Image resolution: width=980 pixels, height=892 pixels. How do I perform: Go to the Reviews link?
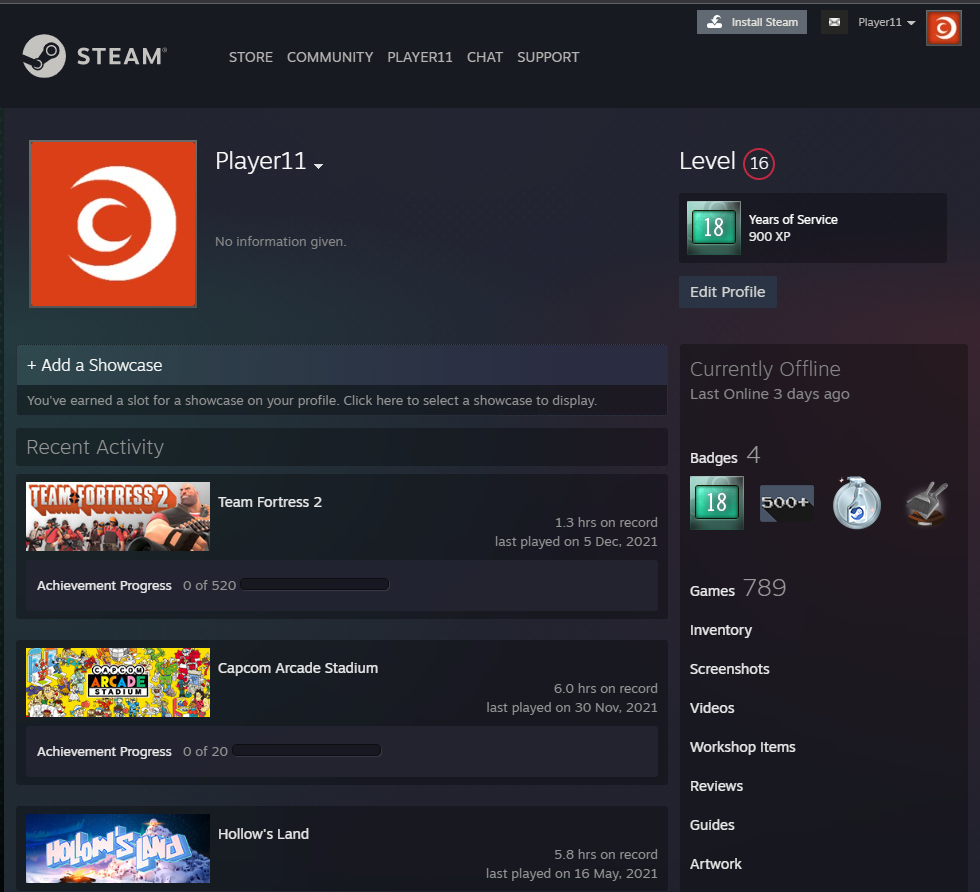[716, 786]
